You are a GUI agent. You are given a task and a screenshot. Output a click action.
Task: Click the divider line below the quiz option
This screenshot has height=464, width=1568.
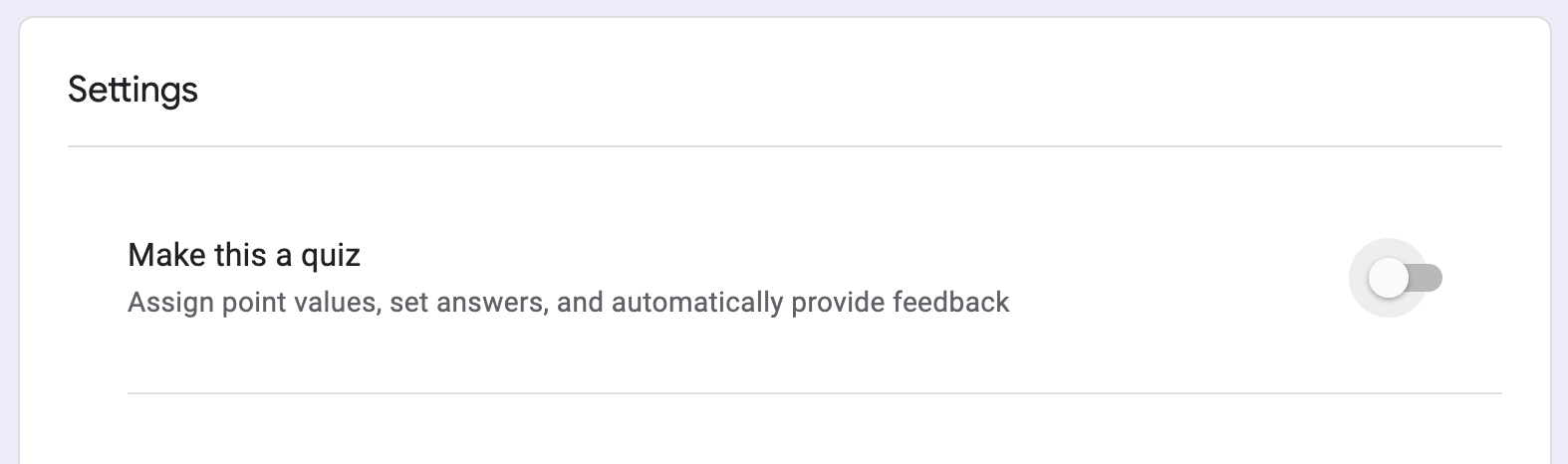pos(814,393)
